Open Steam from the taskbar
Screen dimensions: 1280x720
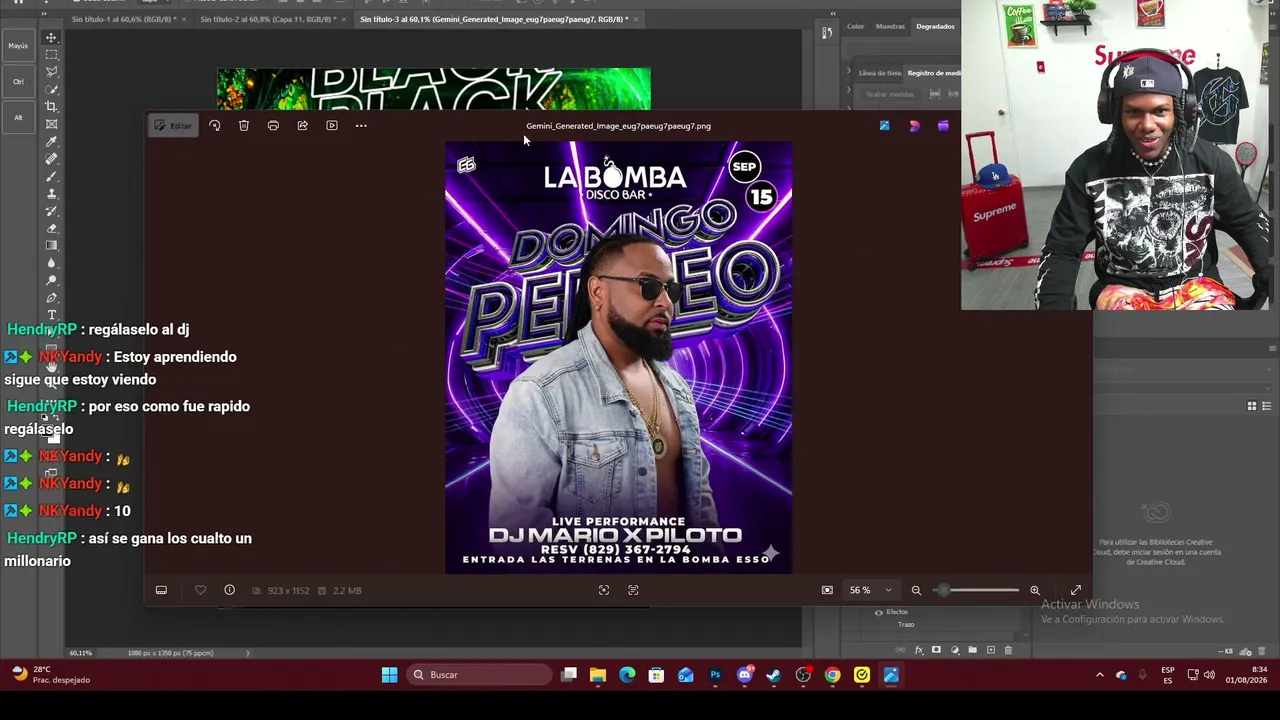[774, 675]
